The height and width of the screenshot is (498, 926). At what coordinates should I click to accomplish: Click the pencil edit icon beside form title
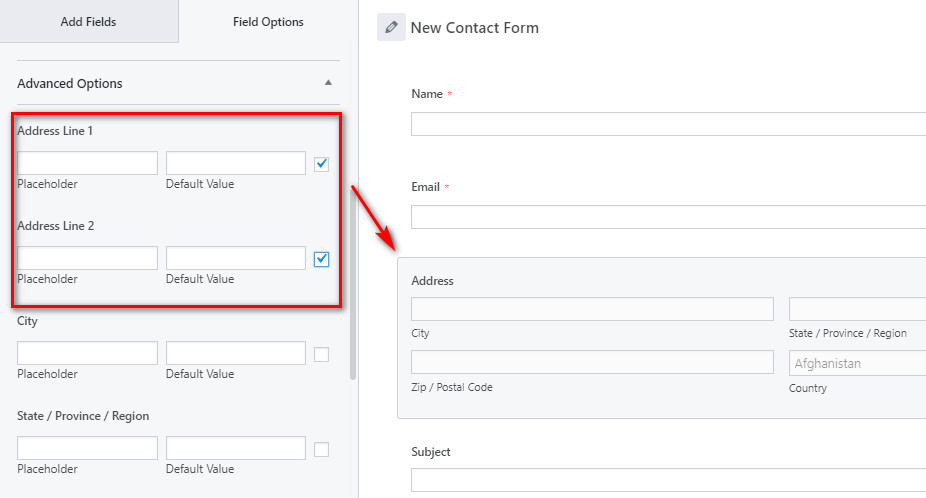coord(391,27)
